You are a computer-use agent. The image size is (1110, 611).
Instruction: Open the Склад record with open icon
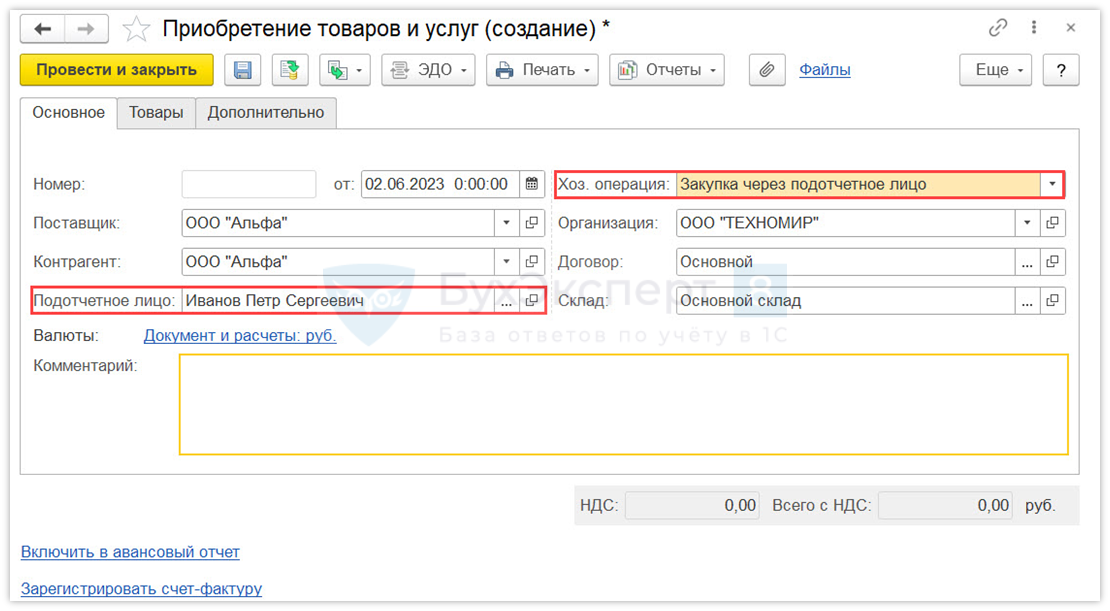[1053, 301]
